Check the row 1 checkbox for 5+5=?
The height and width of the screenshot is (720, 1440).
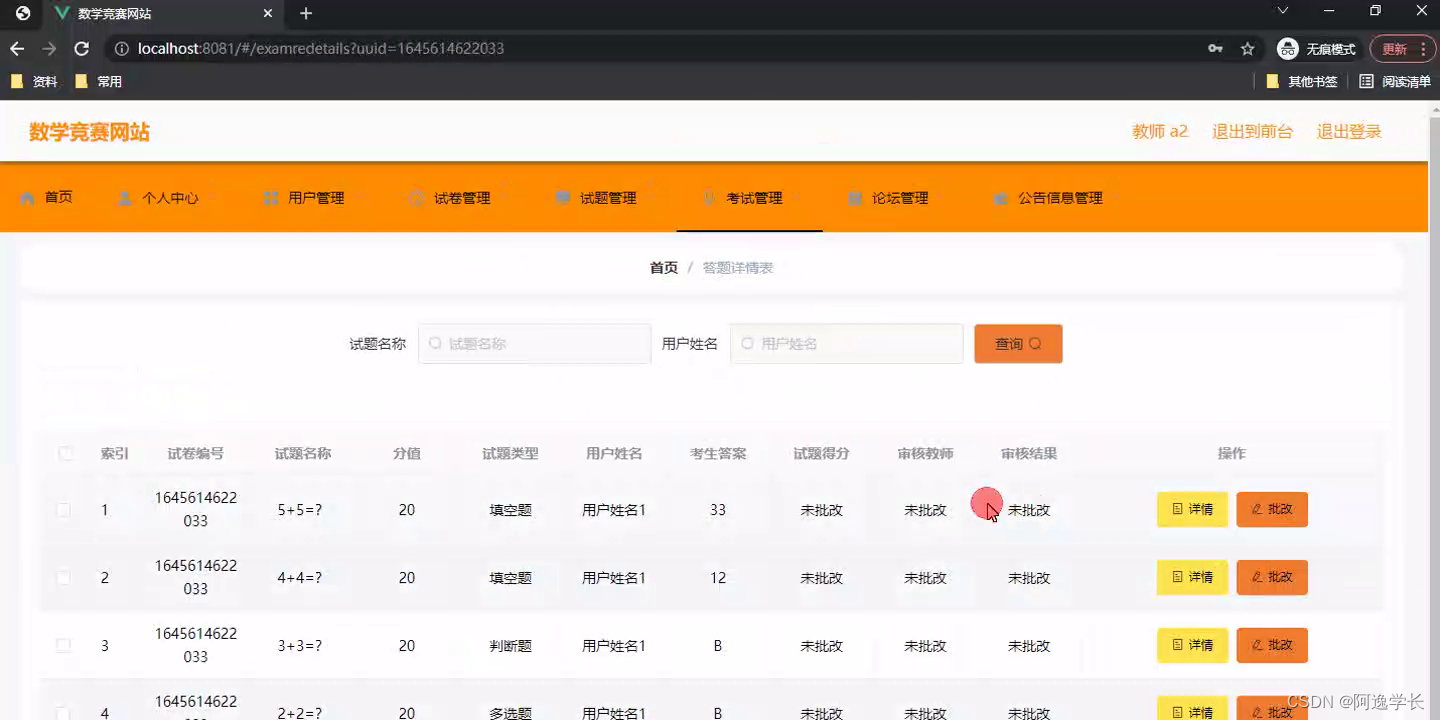click(63, 510)
